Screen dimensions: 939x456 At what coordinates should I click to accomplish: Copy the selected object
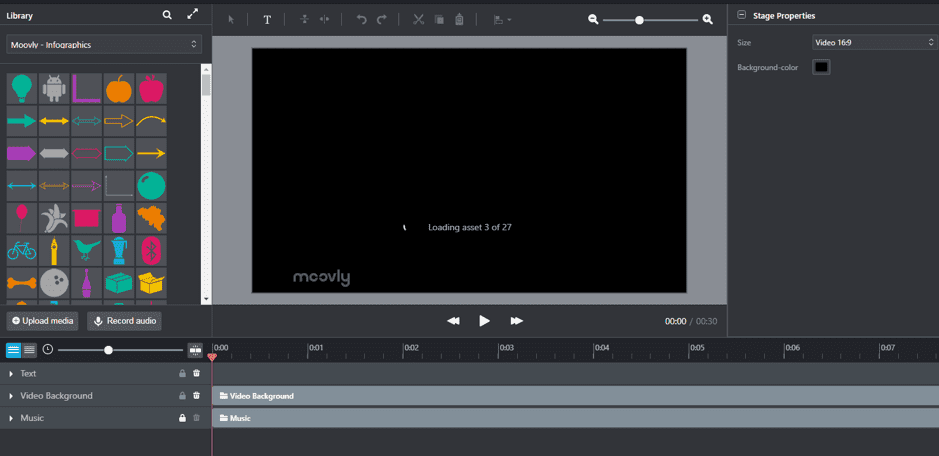(x=439, y=20)
